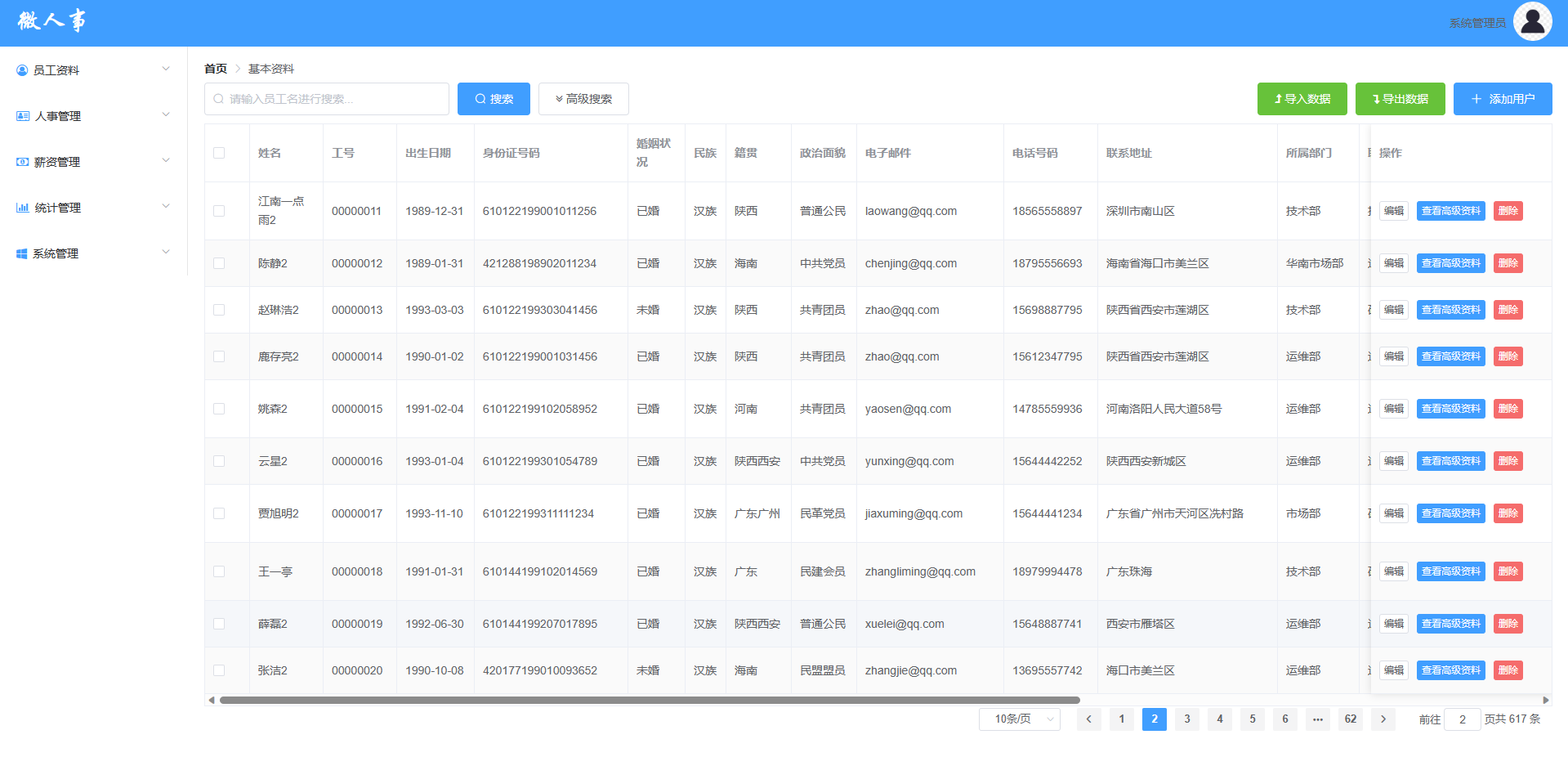Click the ellipsis to jump to more pages
Screen dimensions: 1568x757
tap(1317, 719)
